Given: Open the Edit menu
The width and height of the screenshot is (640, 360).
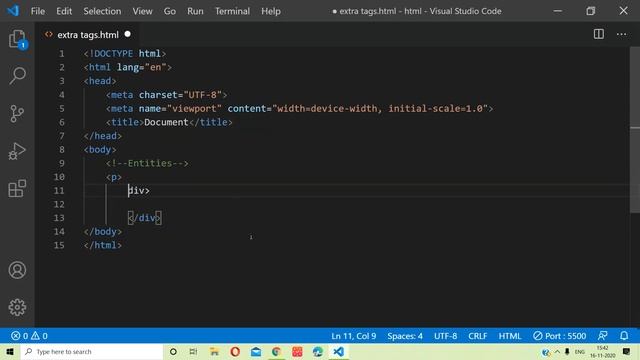Looking at the screenshot, I should tap(64, 11).
